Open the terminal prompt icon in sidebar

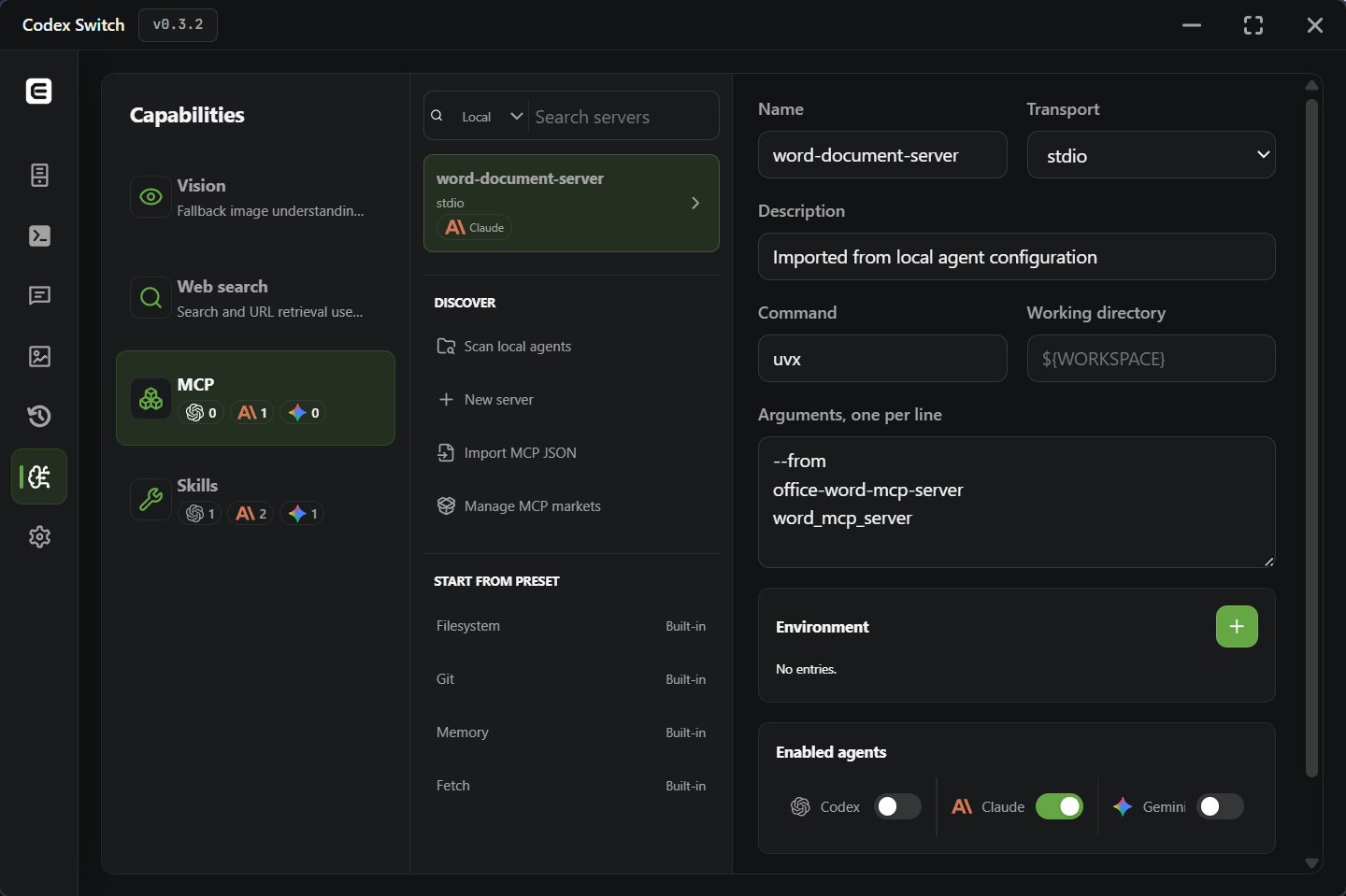click(39, 235)
